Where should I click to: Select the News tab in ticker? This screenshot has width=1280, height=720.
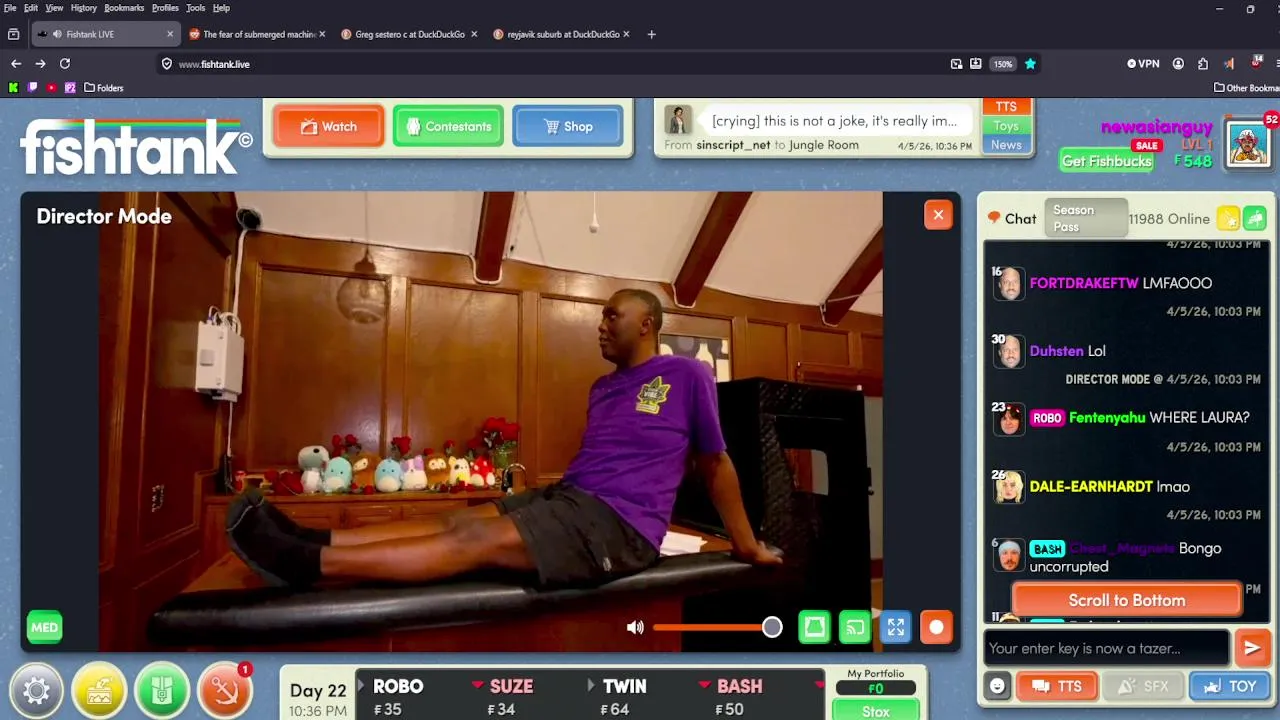pyautogui.click(x=1006, y=145)
